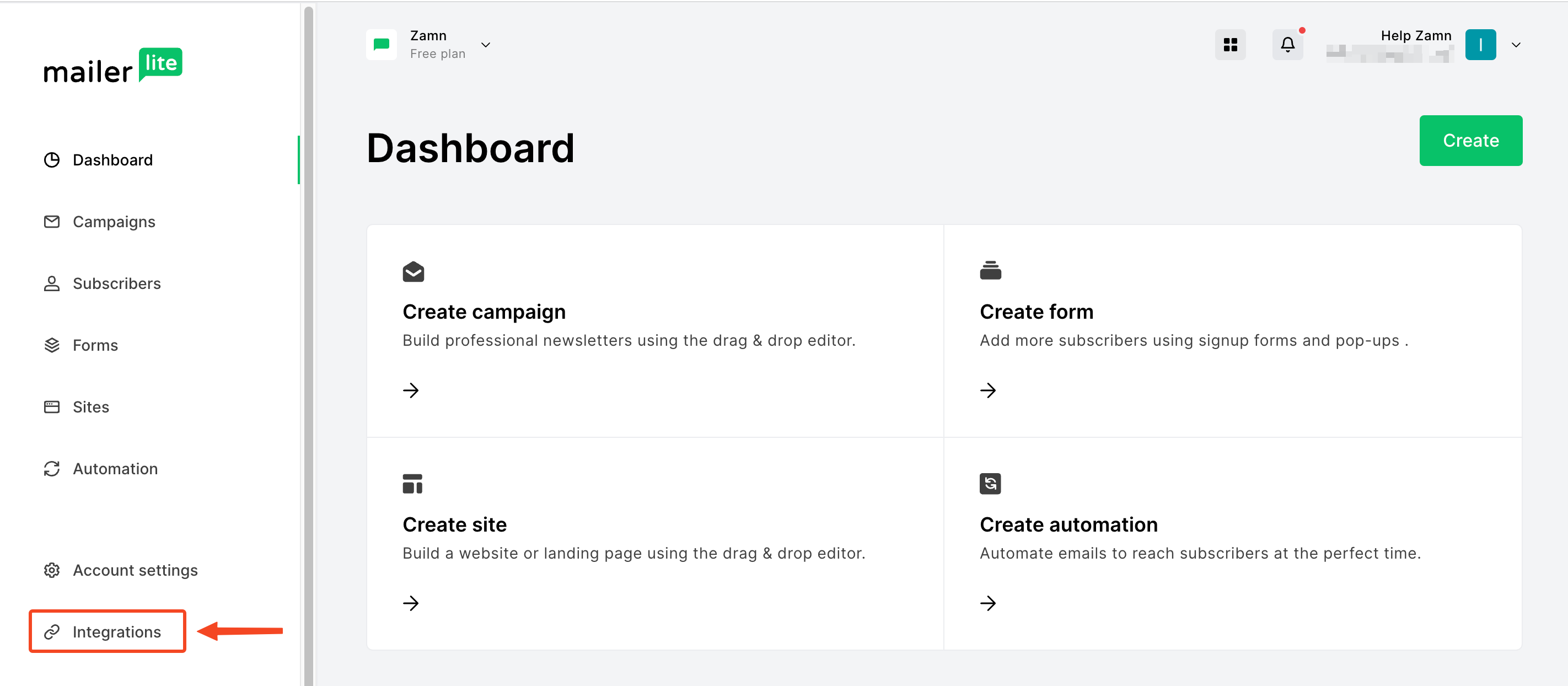Click the Dashboard clock icon in sidebar
This screenshot has height=686, width=1568.
(52, 160)
